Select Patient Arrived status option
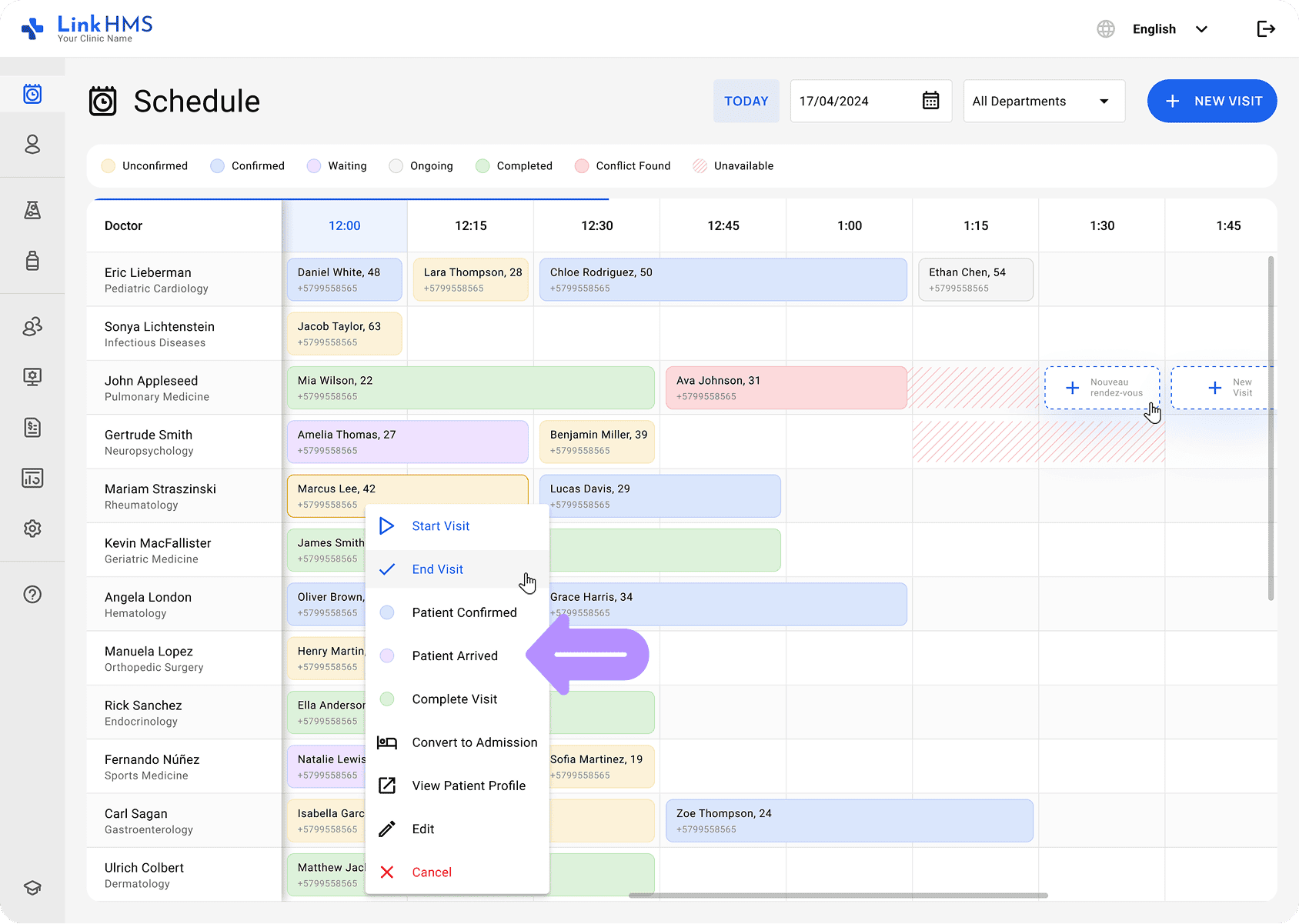Screen dimensions: 1299x924 point(455,655)
